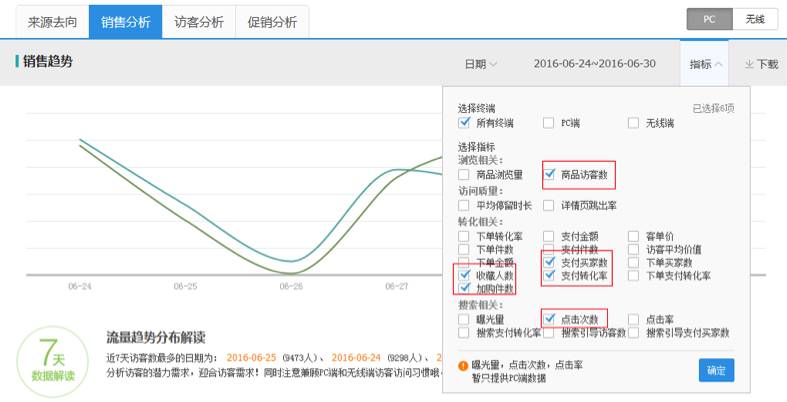
Task: Collapse the 指标 dropdown panel
Action: point(706,64)
